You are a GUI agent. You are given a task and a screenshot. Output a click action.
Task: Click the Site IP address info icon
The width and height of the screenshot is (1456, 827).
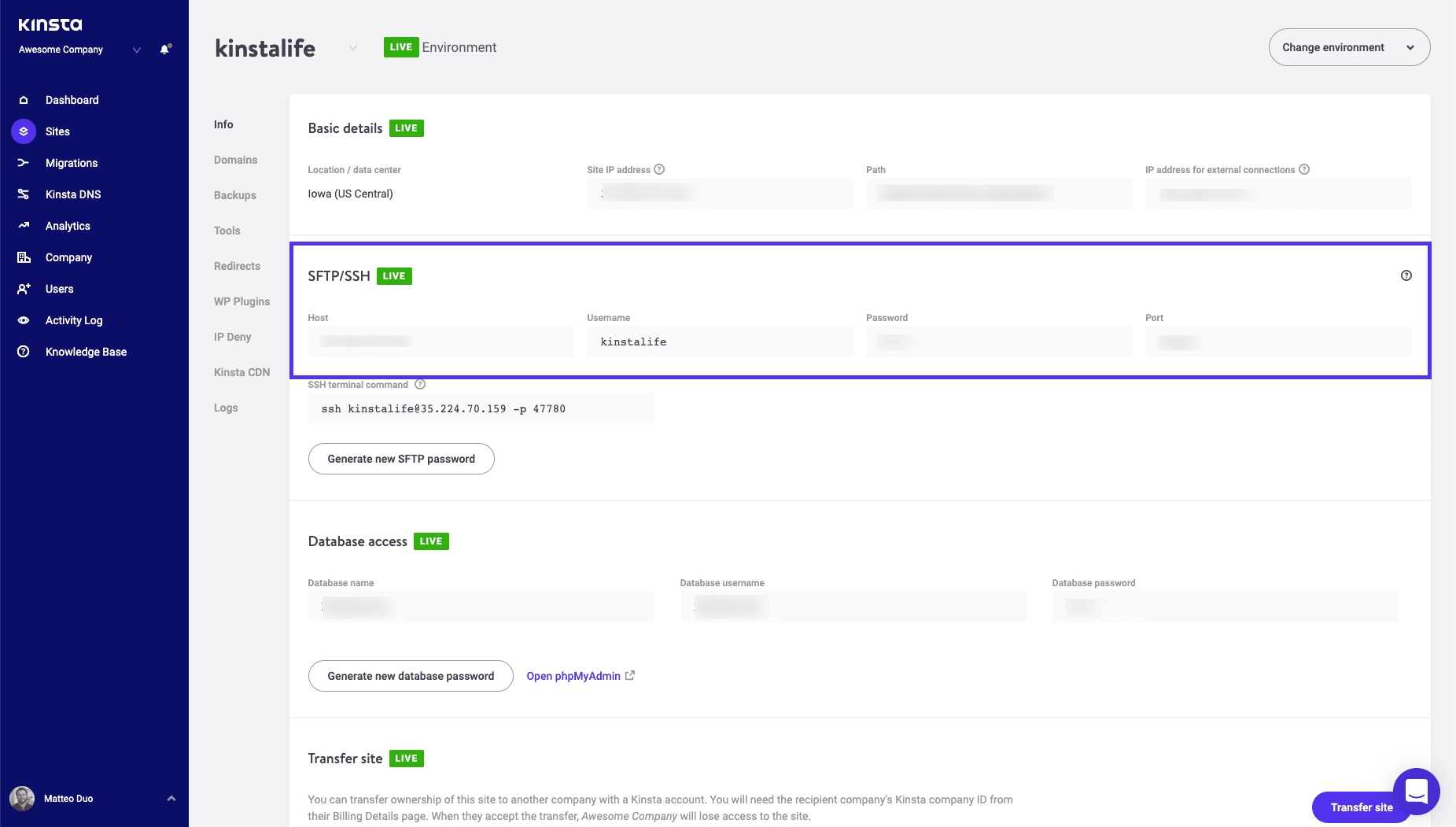click(659, 169)
